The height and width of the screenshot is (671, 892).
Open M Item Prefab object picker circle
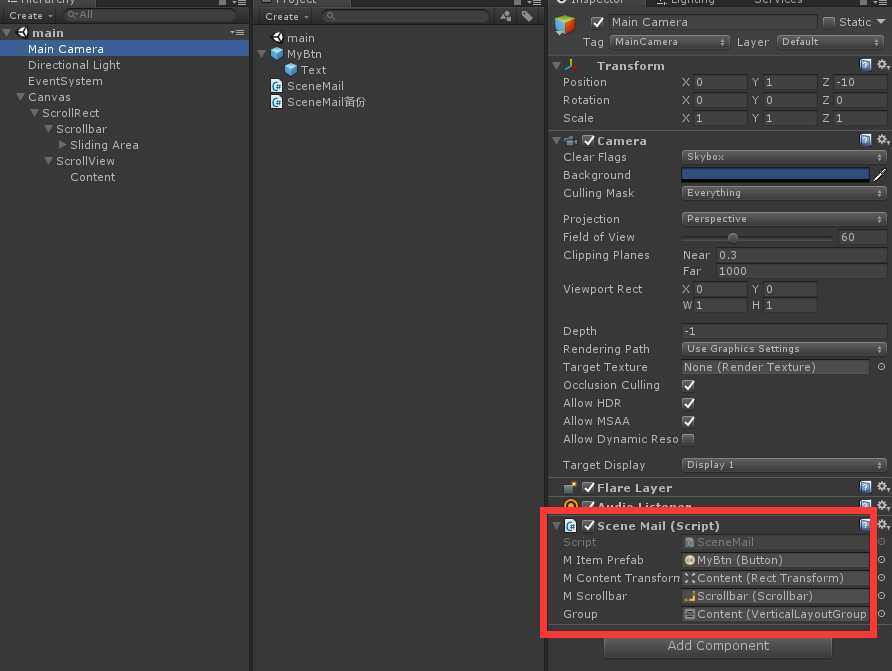pos(881,560)
